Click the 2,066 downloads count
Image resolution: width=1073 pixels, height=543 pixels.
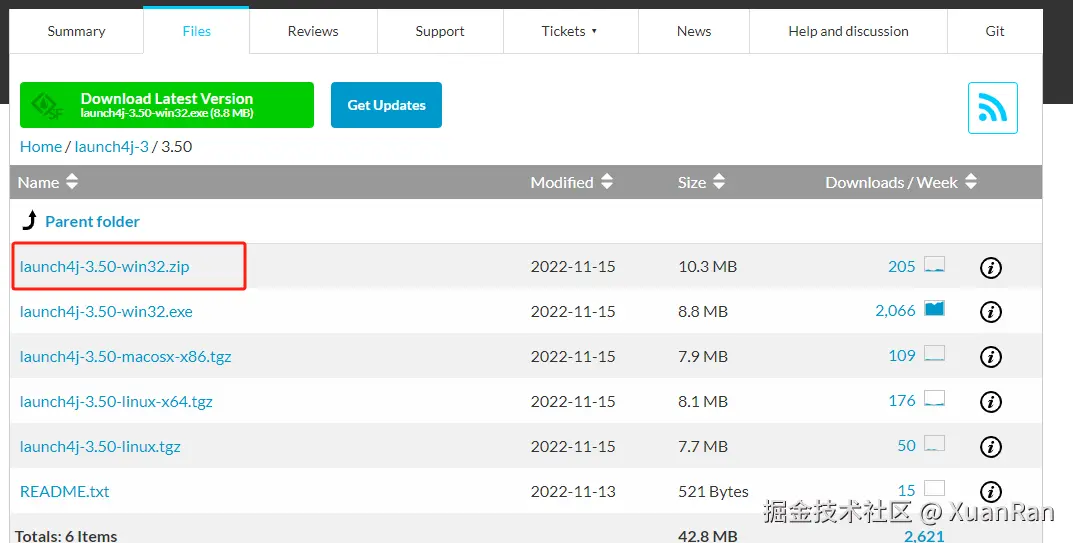[895, 311]
